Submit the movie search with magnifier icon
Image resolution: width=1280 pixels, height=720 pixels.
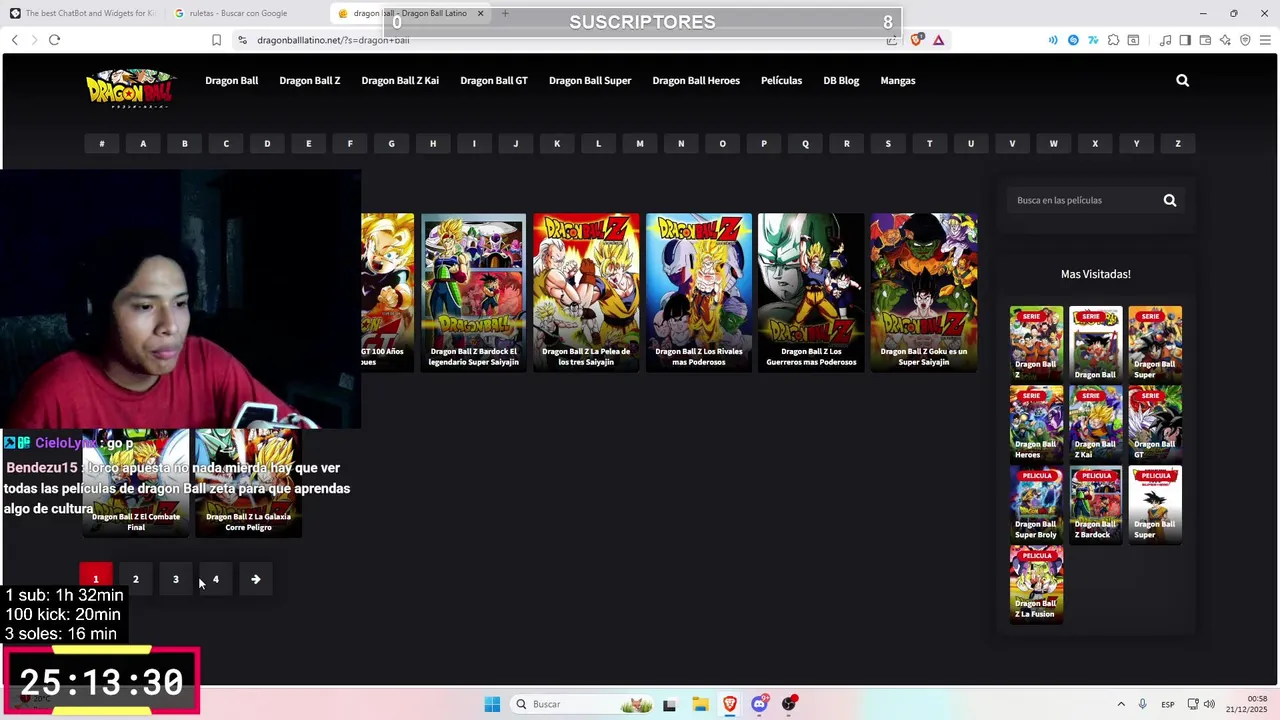pos(1169,201)
